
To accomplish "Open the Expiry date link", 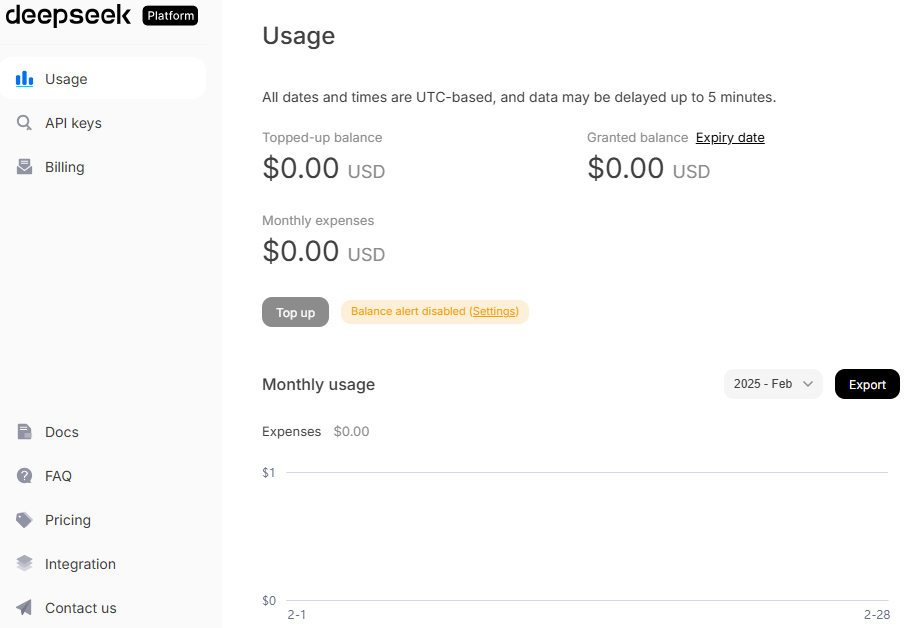I will [x=730, y=138].
